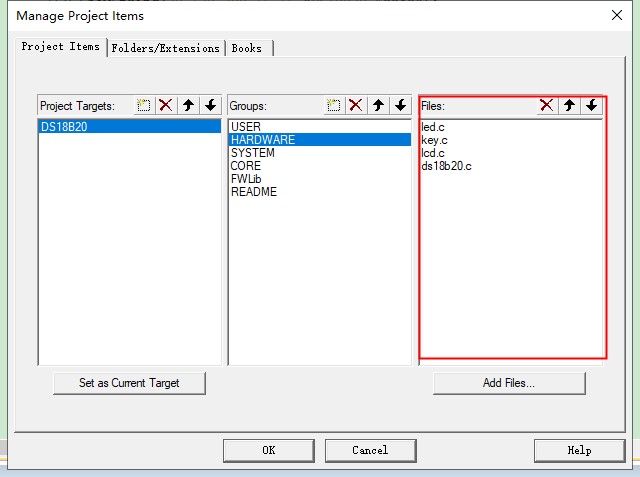Viewport: 640px width, 477px height.
Task: Move project target down
Action: point(211,106)
